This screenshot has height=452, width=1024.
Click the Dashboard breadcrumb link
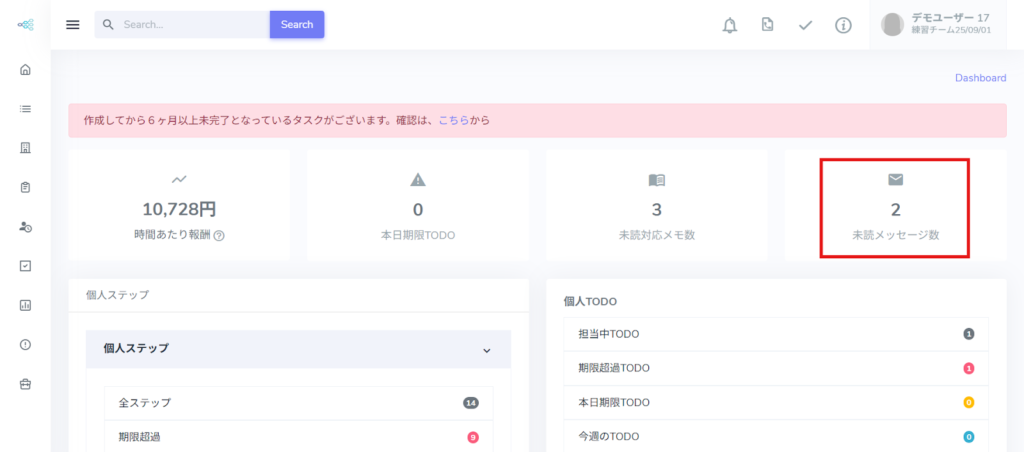click(980, 78)
